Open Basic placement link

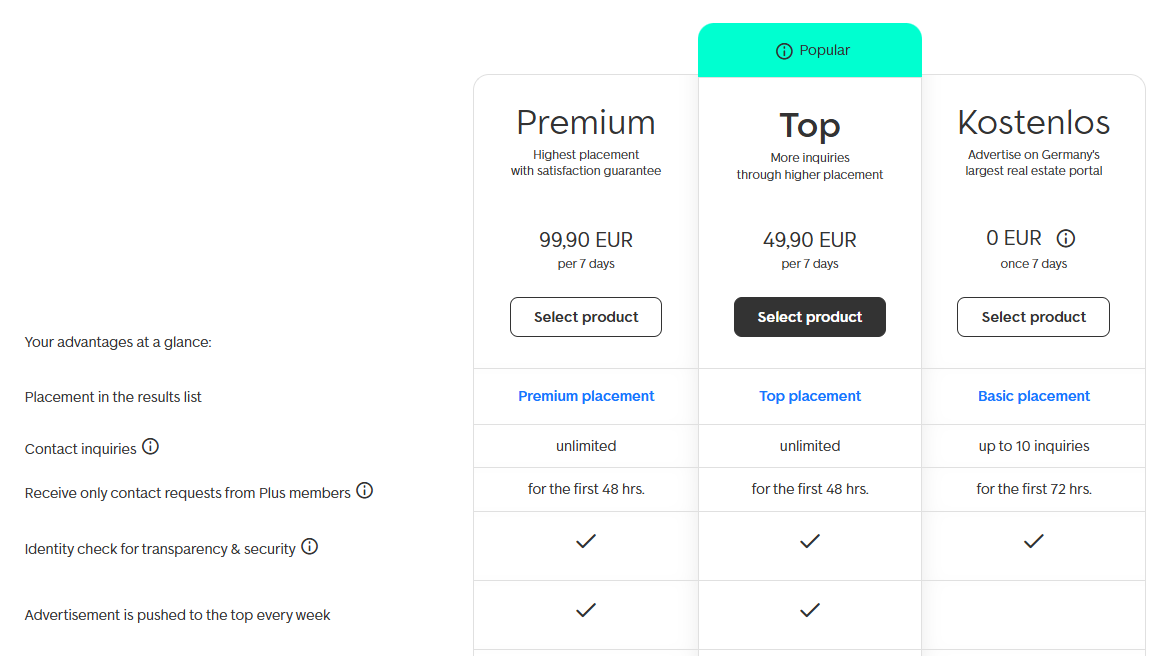[x=1033, y=396]
